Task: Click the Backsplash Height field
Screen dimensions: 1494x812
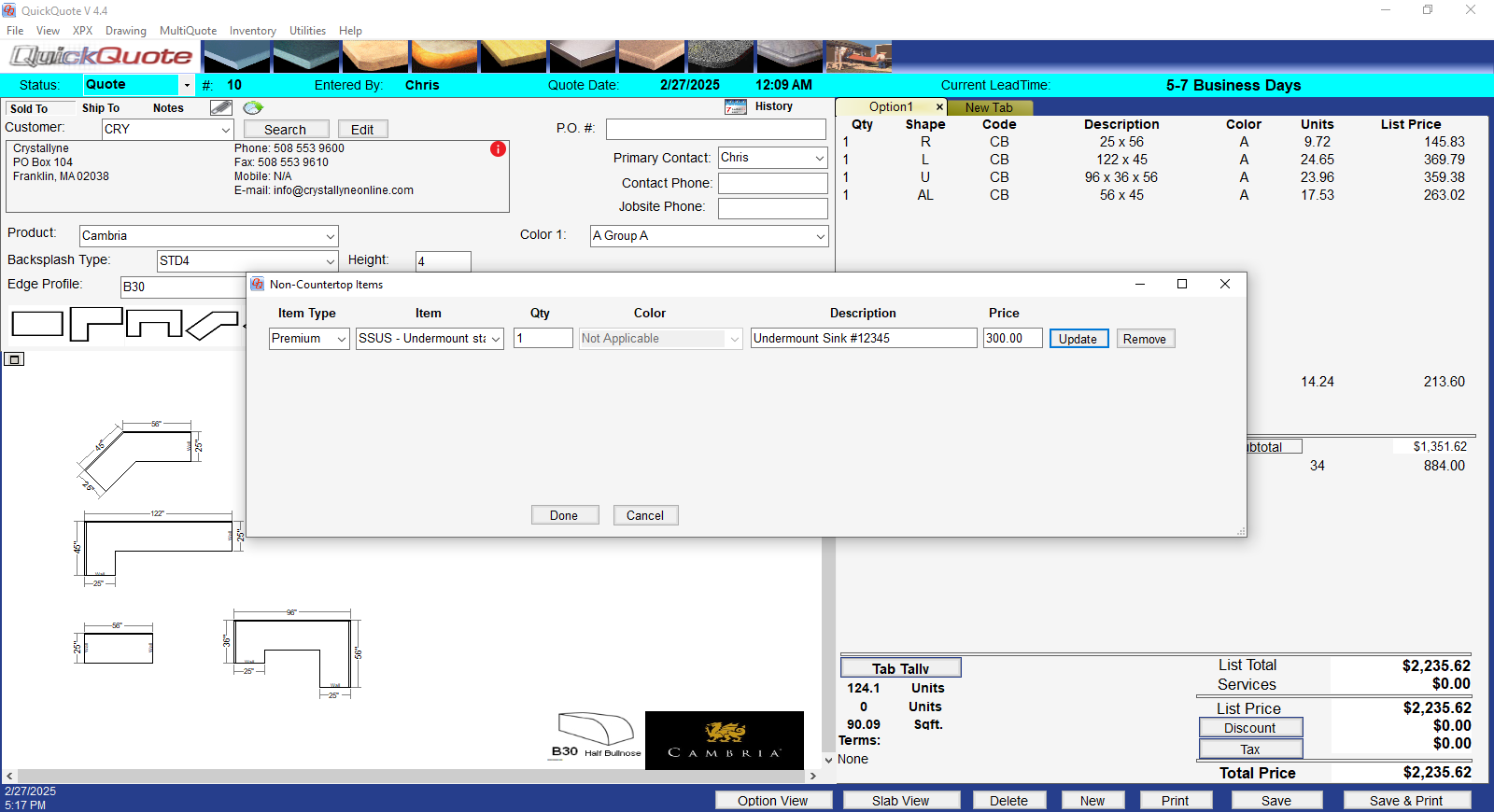Action: click(444, 261)
